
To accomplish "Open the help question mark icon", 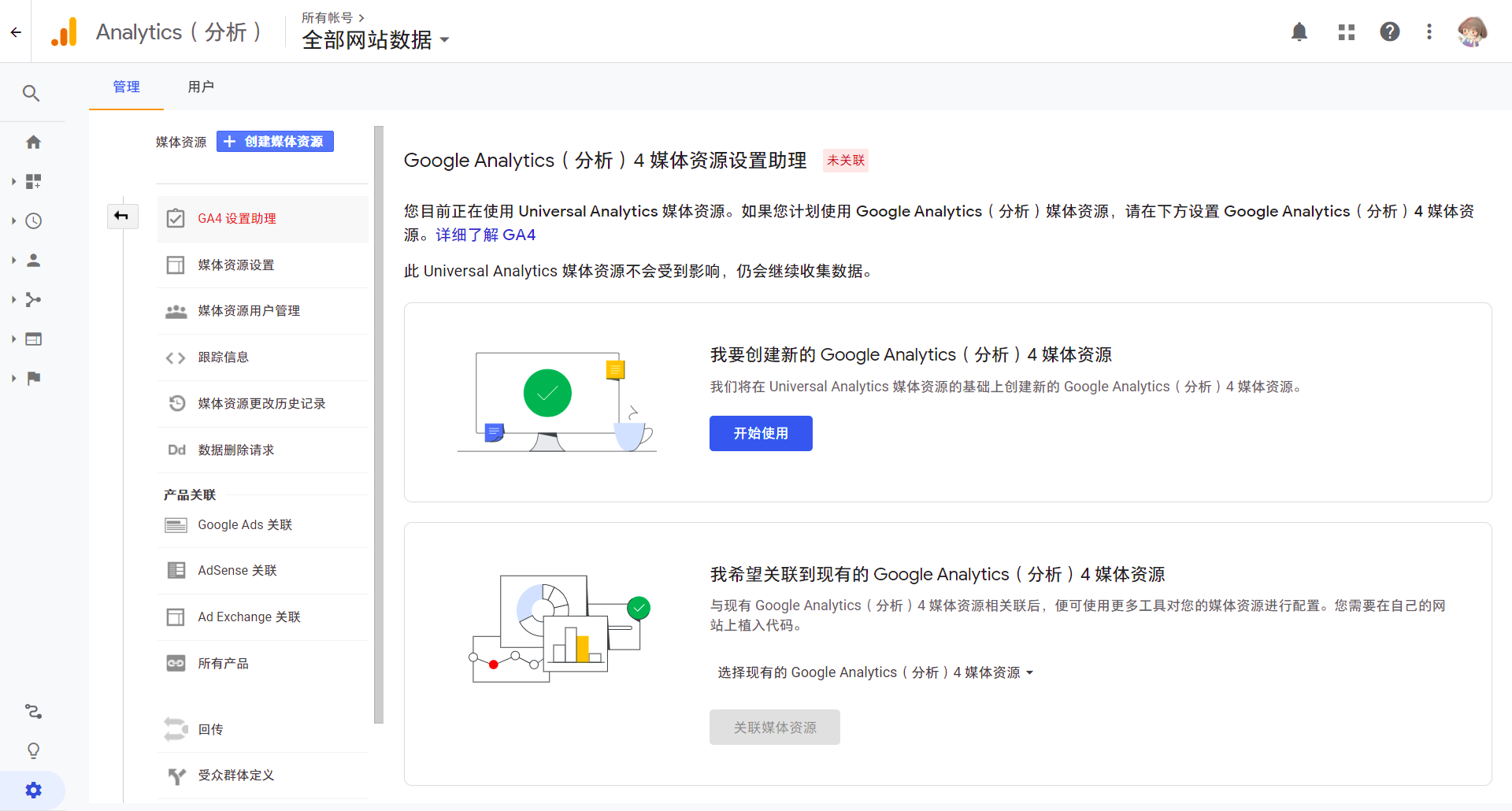I will click(1390, 32).
